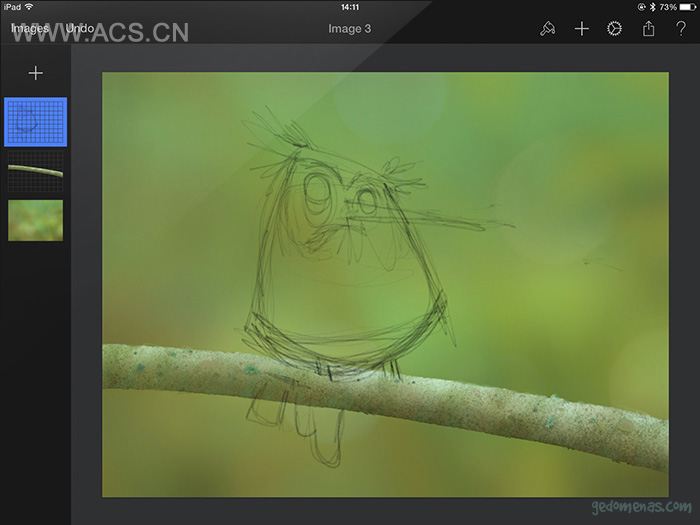Open help with the question mark icon

click(x=681, y=29)
